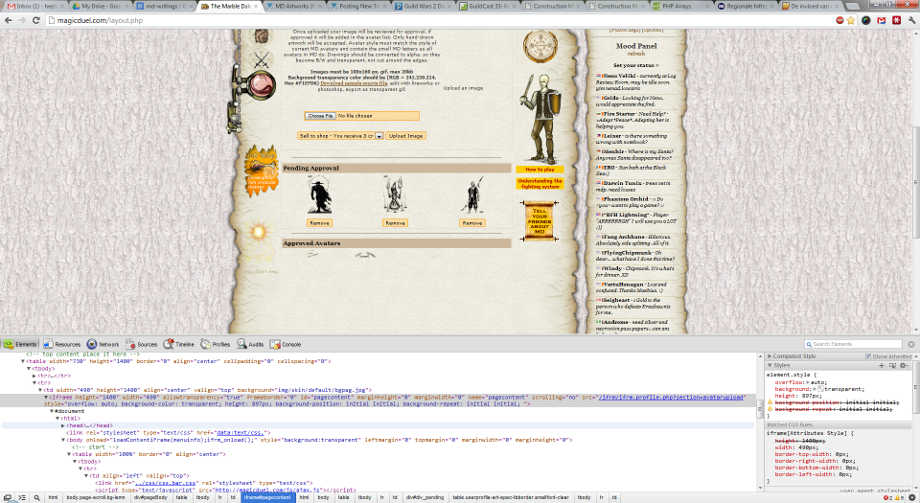
Task: Switch to the Resources panel
Action: click(x=62, y=345)
